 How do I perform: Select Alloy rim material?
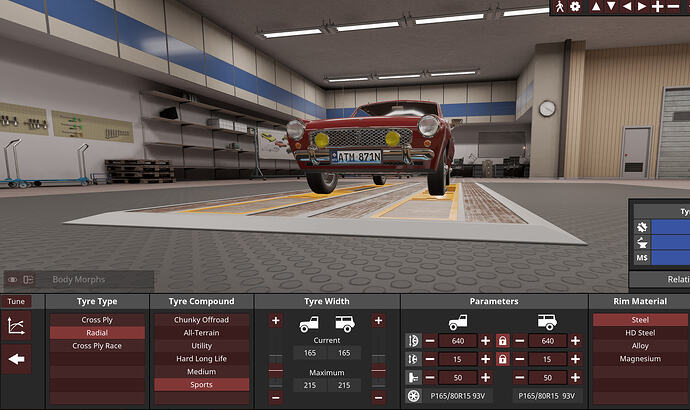tap(640, 346)
